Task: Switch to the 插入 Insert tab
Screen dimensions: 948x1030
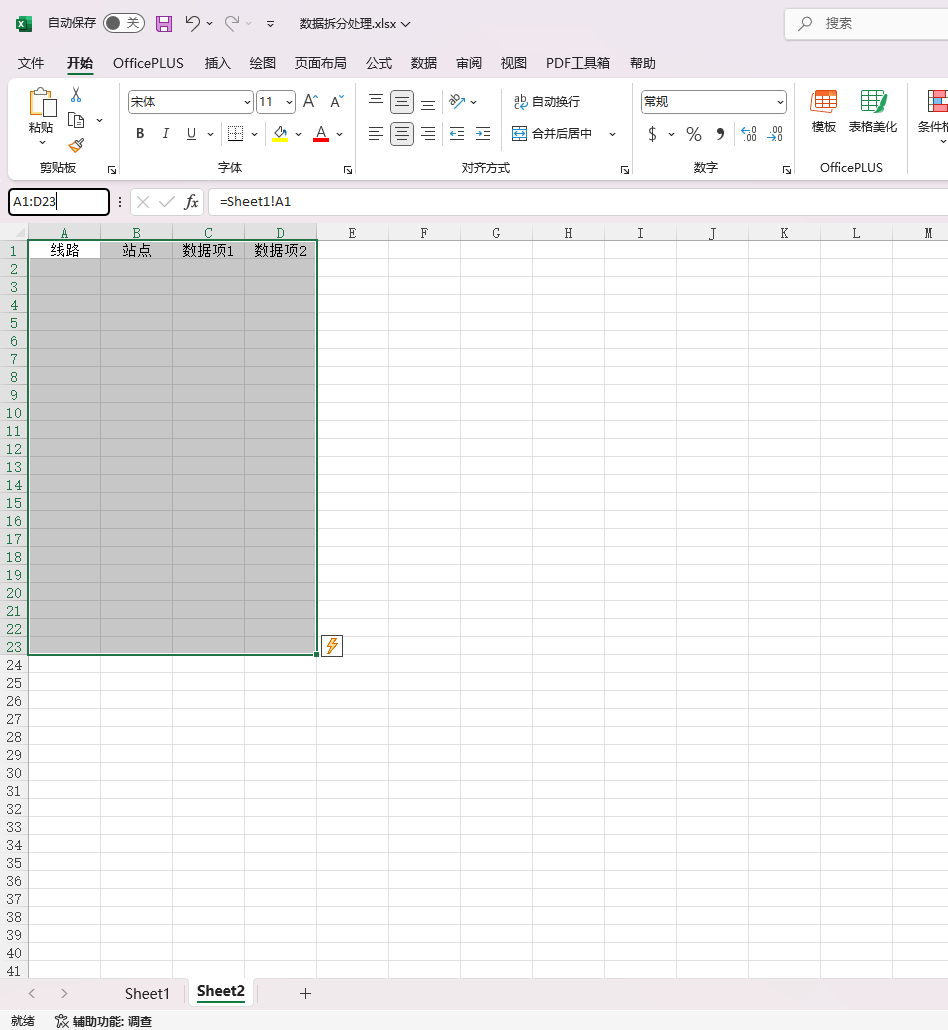Action: [x=217, y=63]
